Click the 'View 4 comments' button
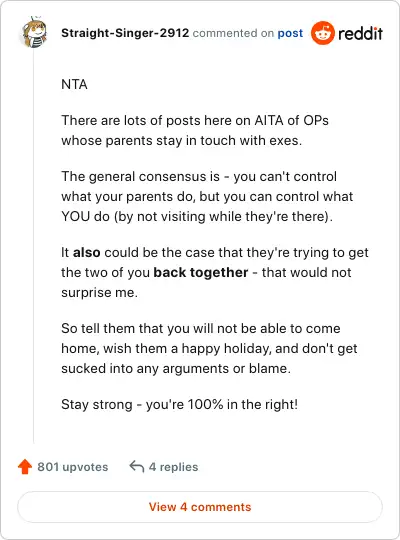Screen dimensions: 400x540 (200, 507)
